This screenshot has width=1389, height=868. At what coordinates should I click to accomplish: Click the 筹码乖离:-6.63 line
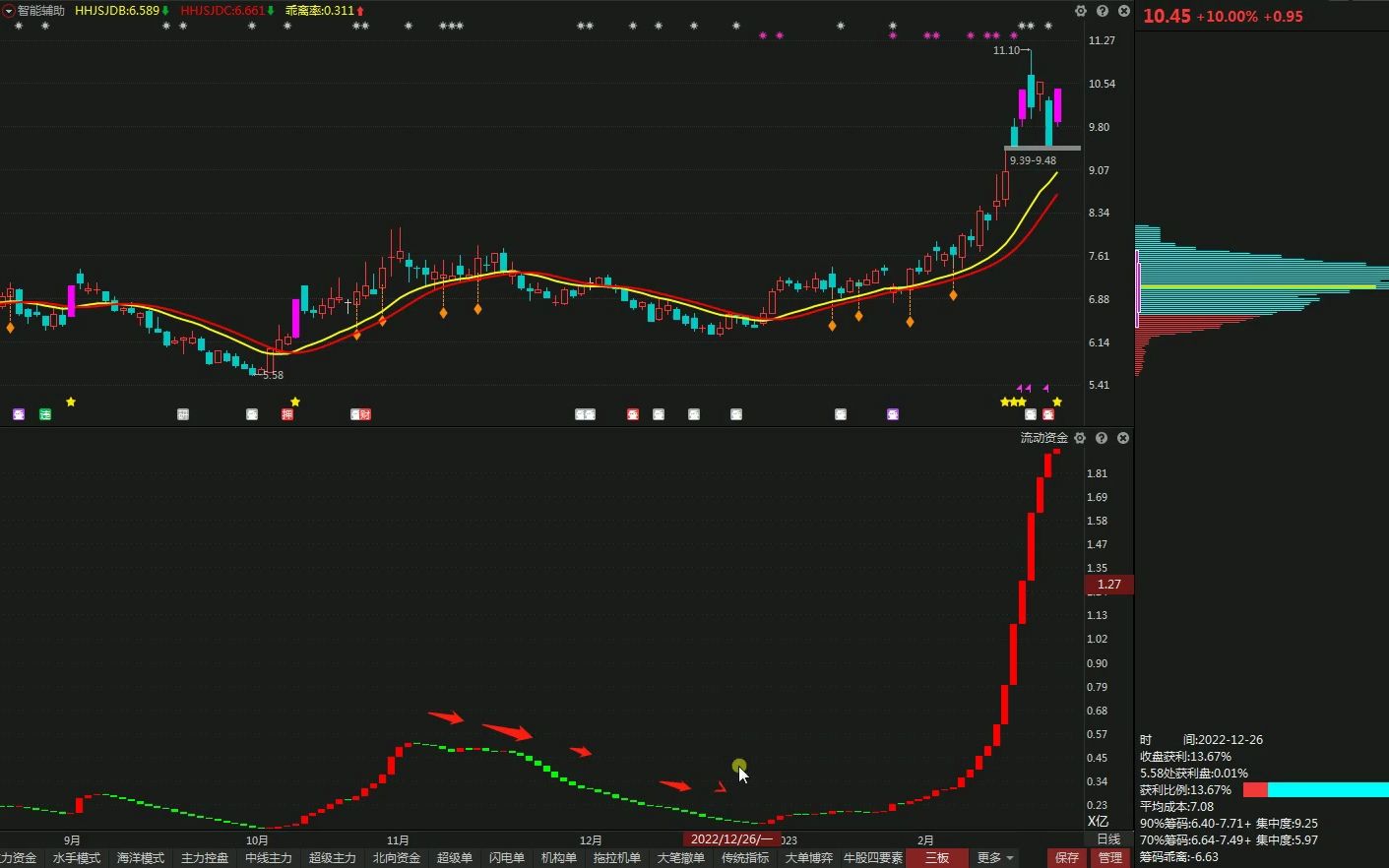coord(1179,857)
